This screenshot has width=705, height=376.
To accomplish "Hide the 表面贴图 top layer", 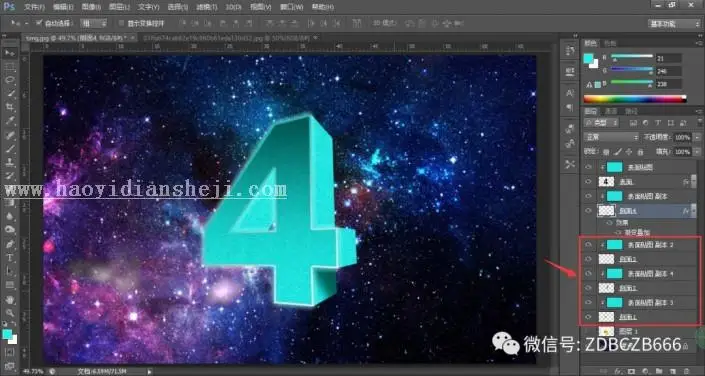I will [x=588, y=167].
